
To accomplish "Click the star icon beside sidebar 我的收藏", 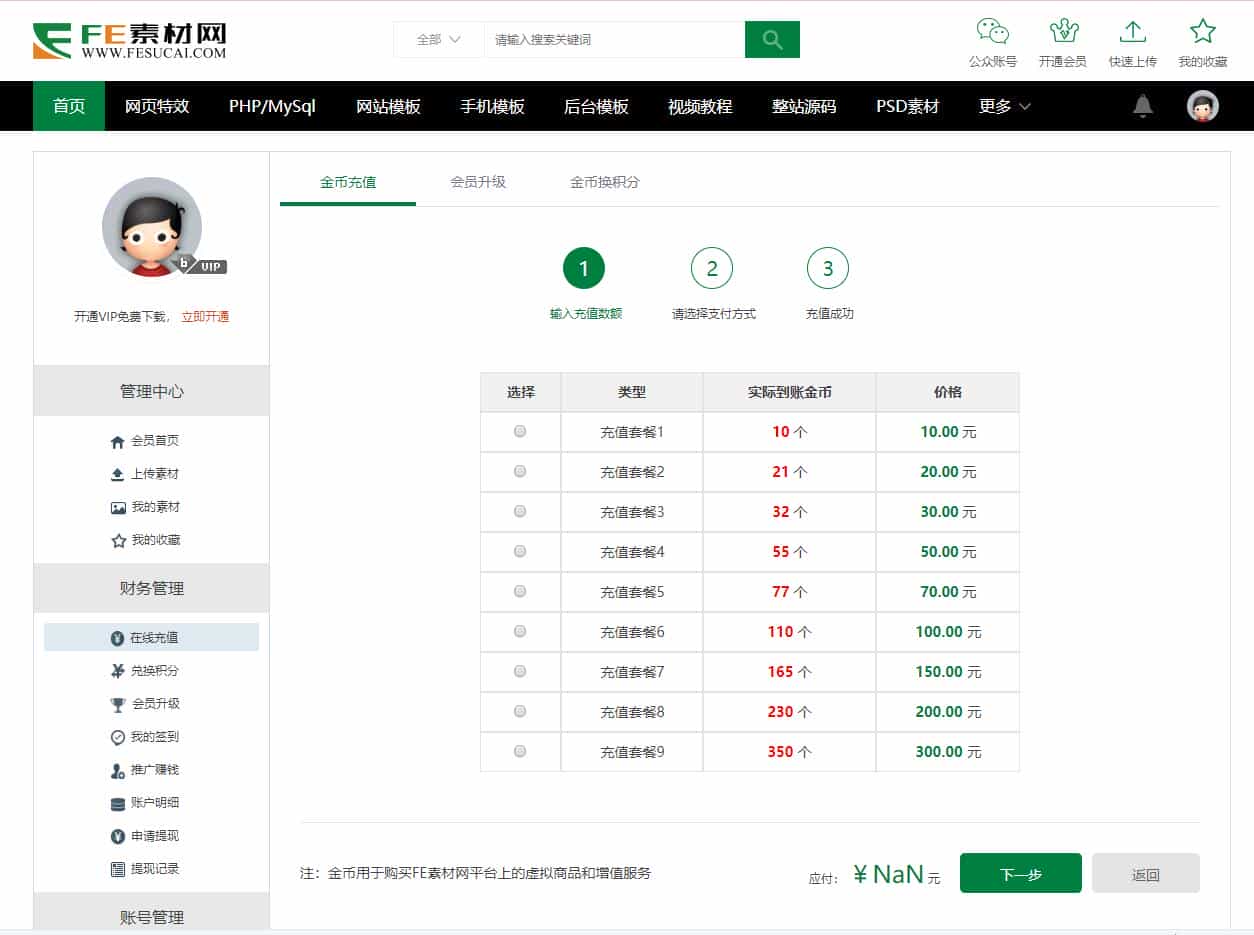I will click(x=118, y=540).
